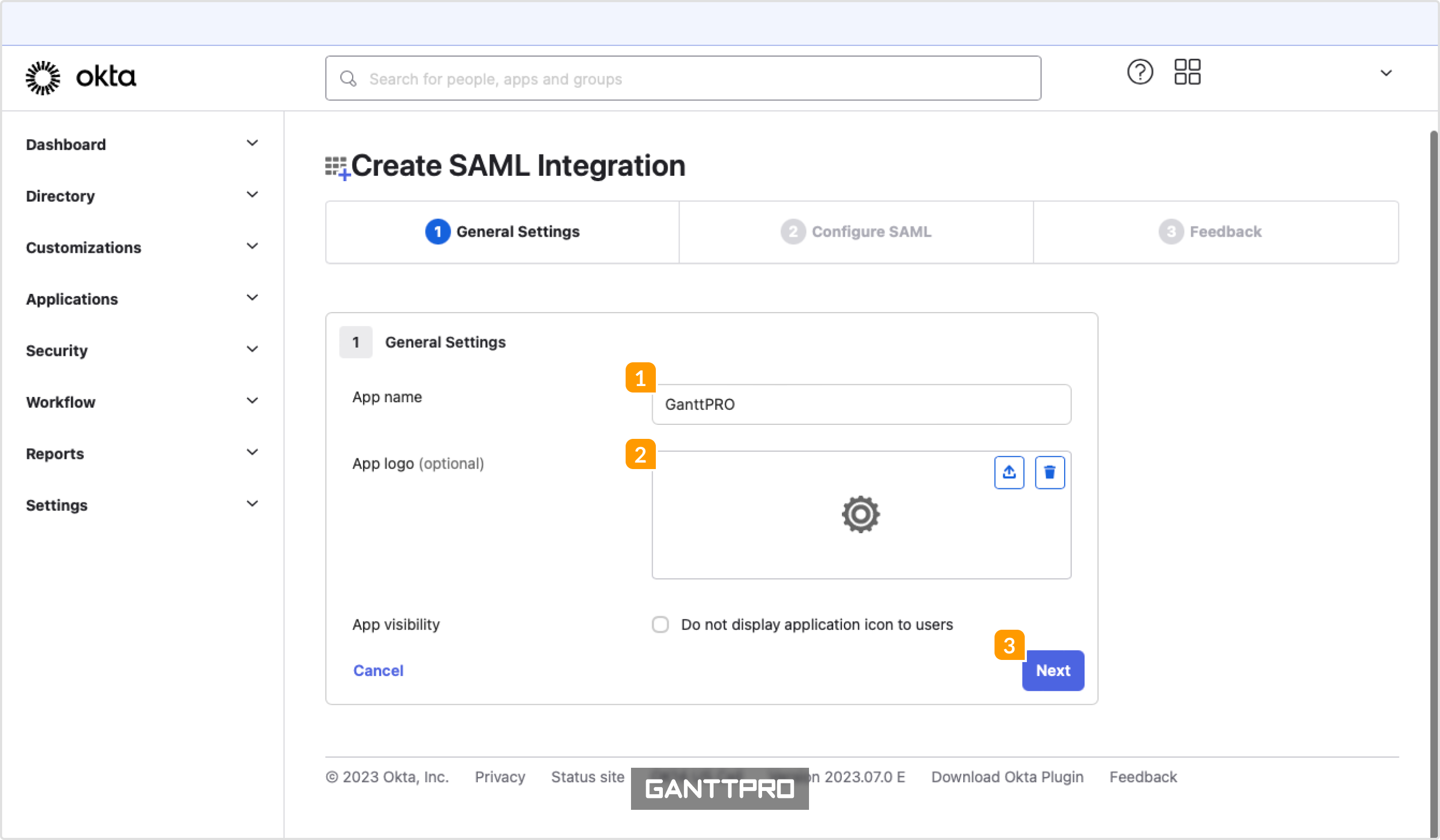This screenshot has width=1440, height=840.
Task: Open the Privacy footer link
Action: click(x=500, y=777)
